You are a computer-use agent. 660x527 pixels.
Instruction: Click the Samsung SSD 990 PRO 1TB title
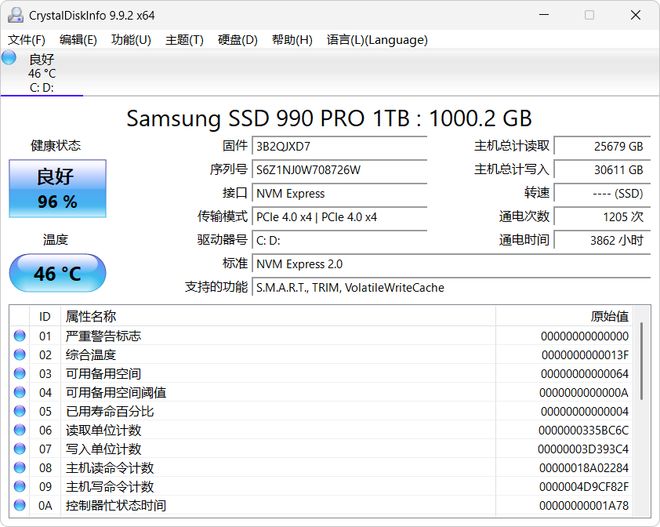click(329, 118)
